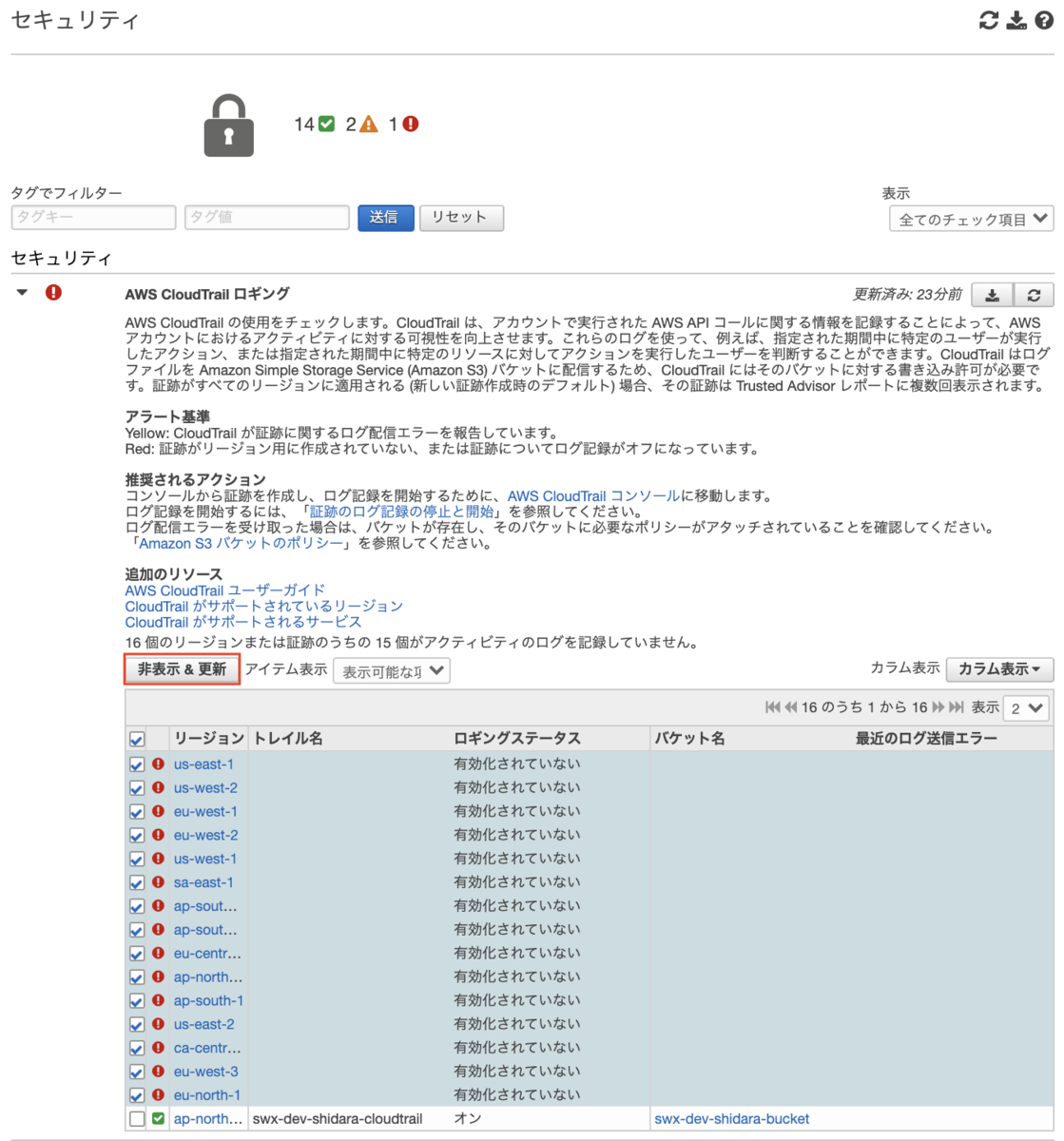This screenshot has height=1141, width=1064.
Task: Collapse the AWS CloudTrail ロギング section
Action: point(22,293)
